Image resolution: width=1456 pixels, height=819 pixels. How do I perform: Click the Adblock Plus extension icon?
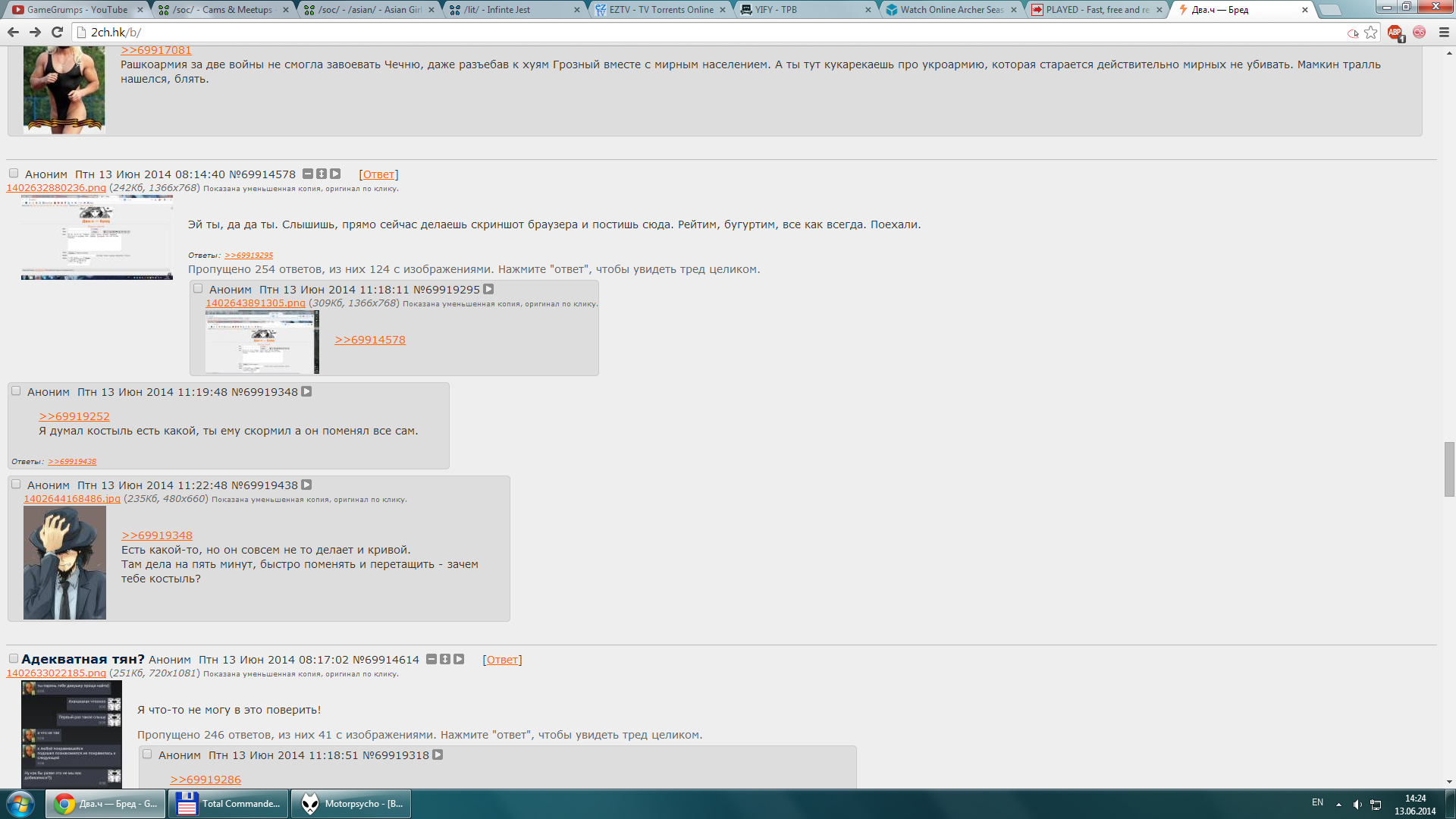tap(1394, 32)
